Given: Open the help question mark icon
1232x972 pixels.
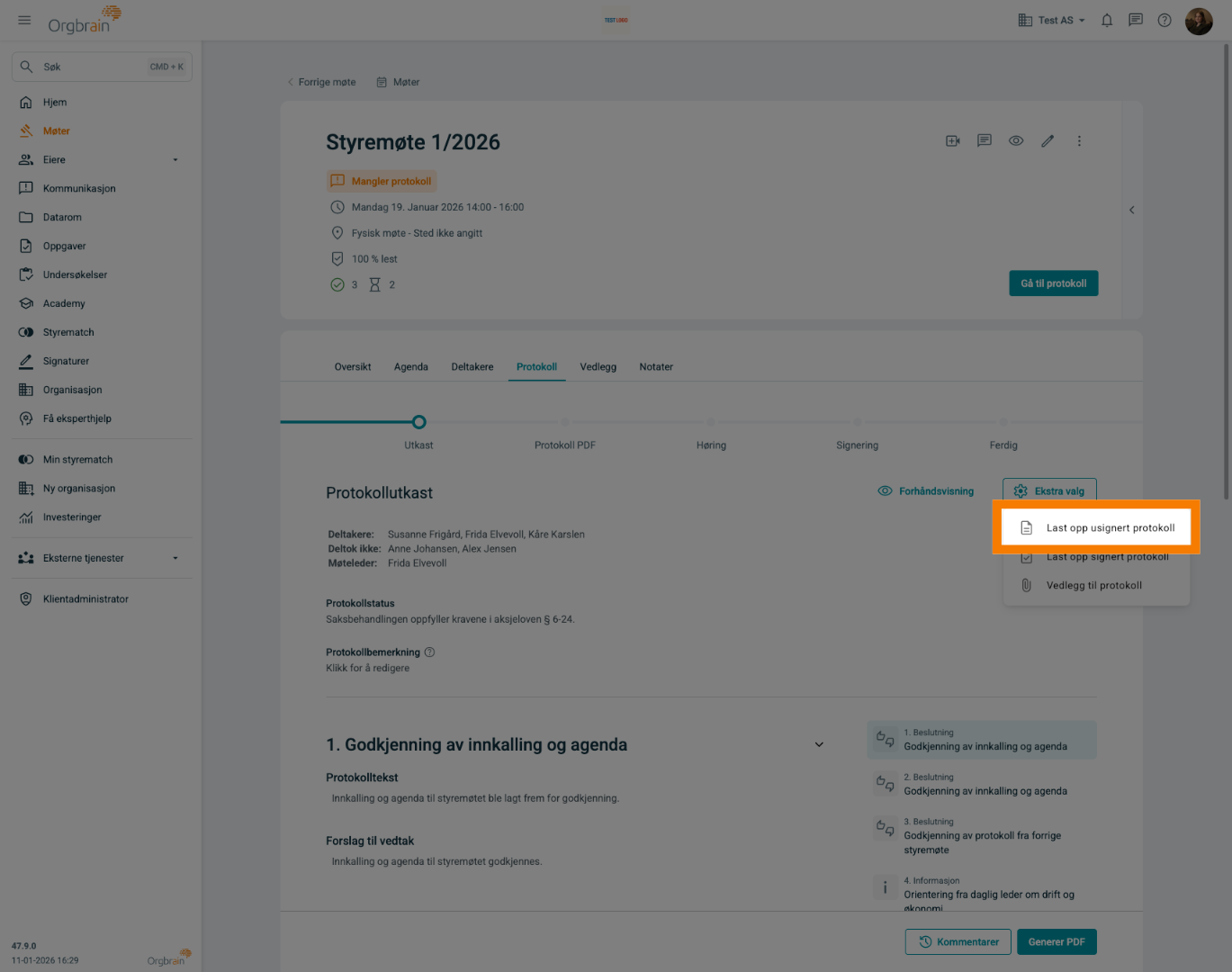Looking at the screenshot, I should point(1165,20).
